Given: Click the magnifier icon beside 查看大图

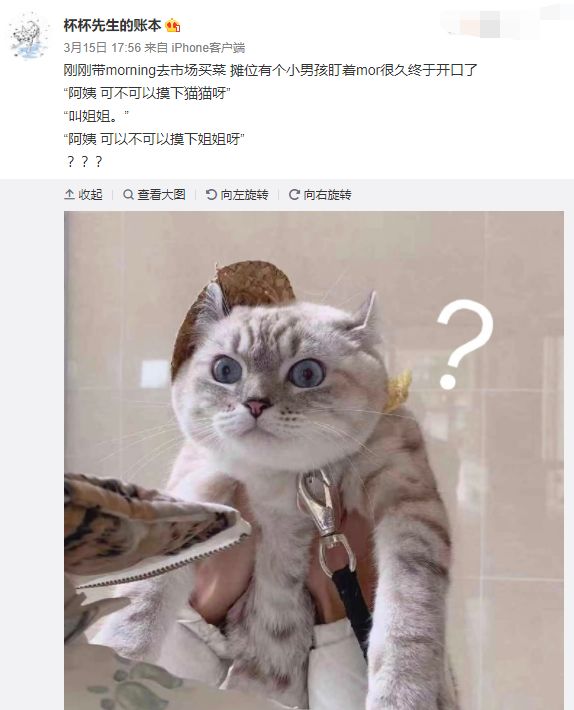Looking at the screenshot, I should 129,195.
